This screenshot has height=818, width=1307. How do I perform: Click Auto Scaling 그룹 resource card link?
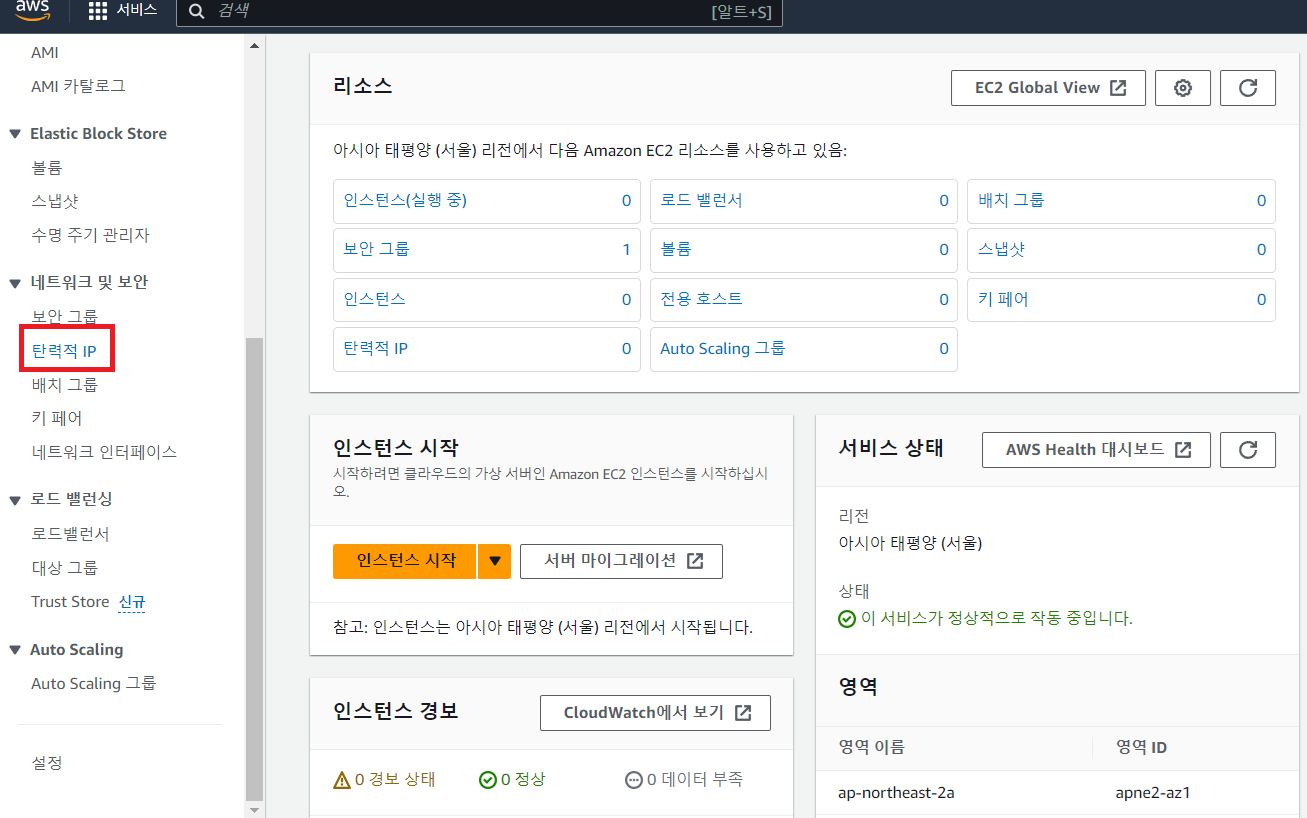pos(723,348)
